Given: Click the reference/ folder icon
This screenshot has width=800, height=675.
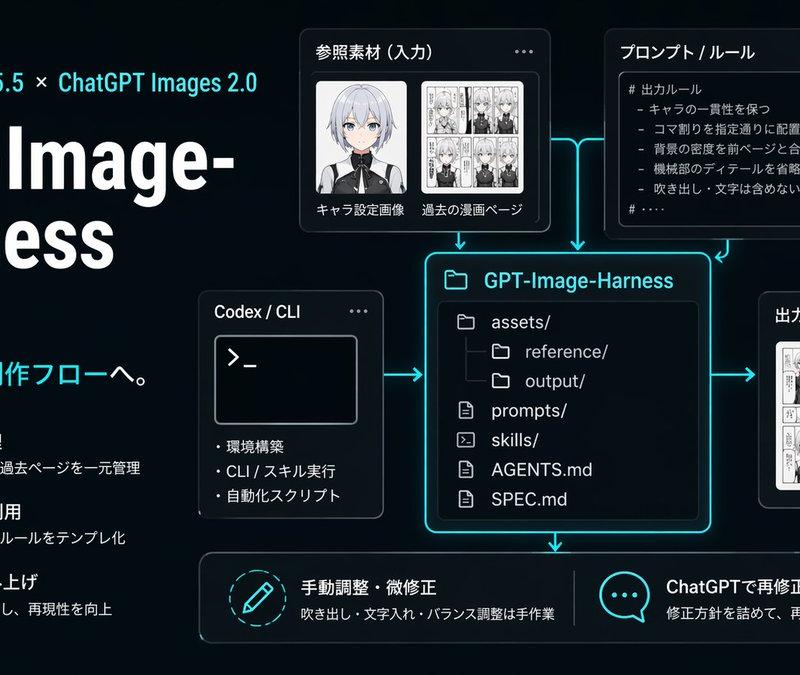Looking at the screenshot, I should [500, 352].
